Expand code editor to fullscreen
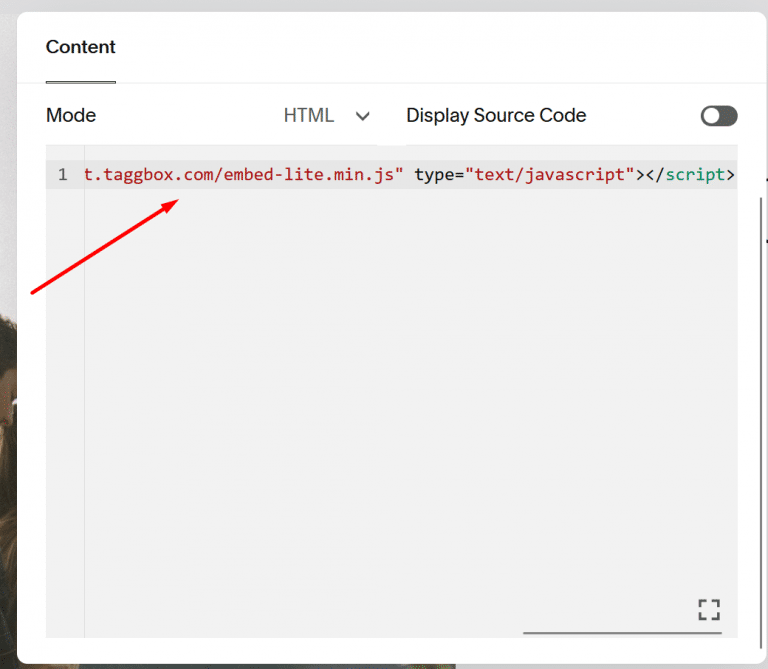 pyautogui.click(x=708, y=609)
